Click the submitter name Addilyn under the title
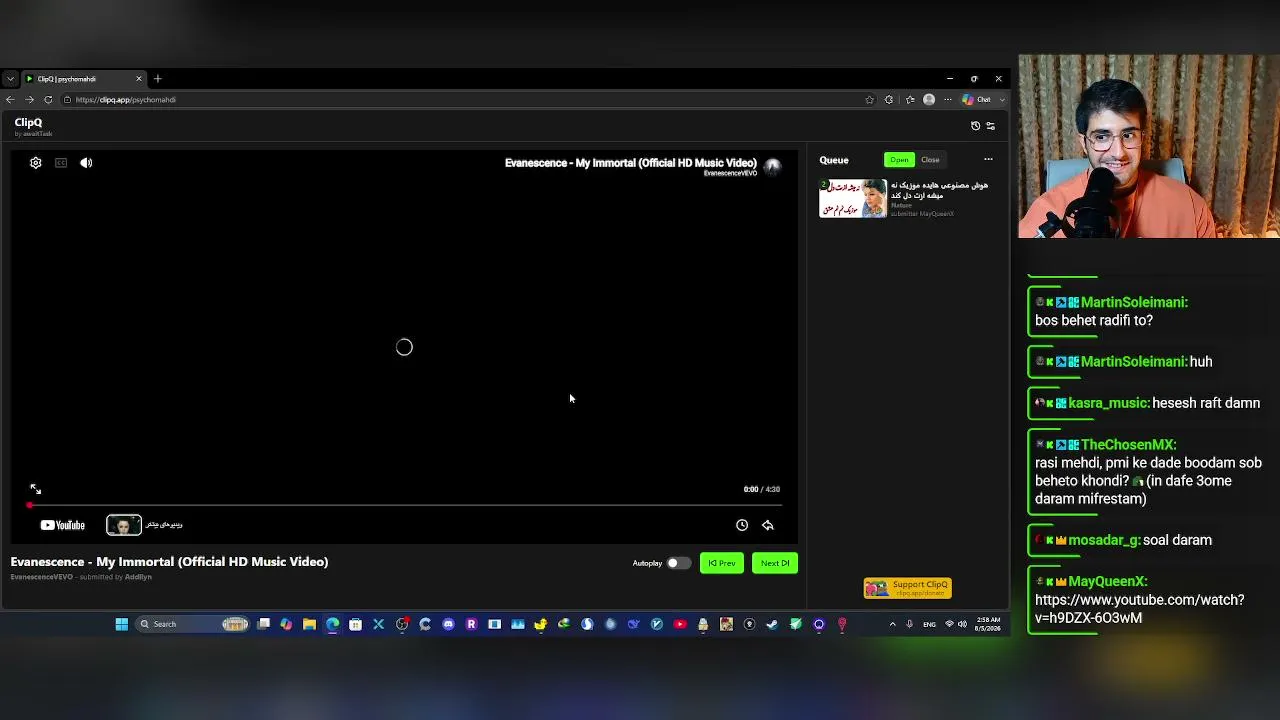 tap(138, 577)
